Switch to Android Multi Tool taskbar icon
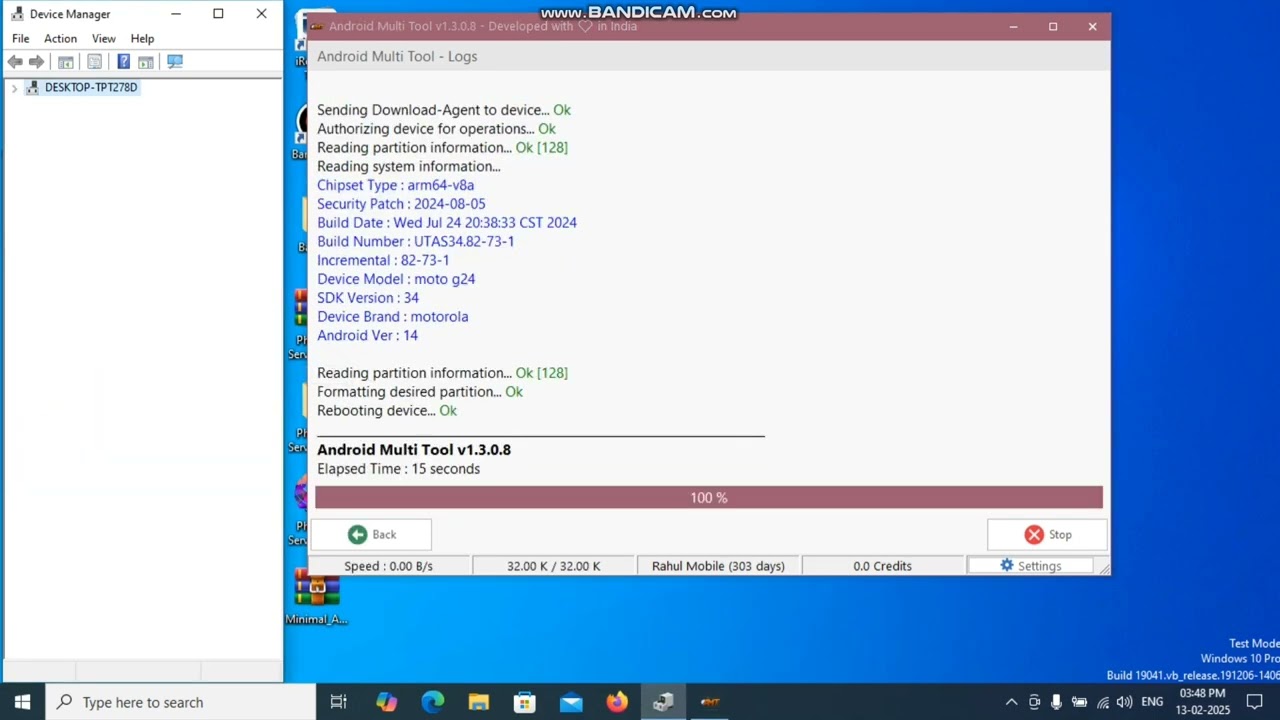 pos(710,702)
